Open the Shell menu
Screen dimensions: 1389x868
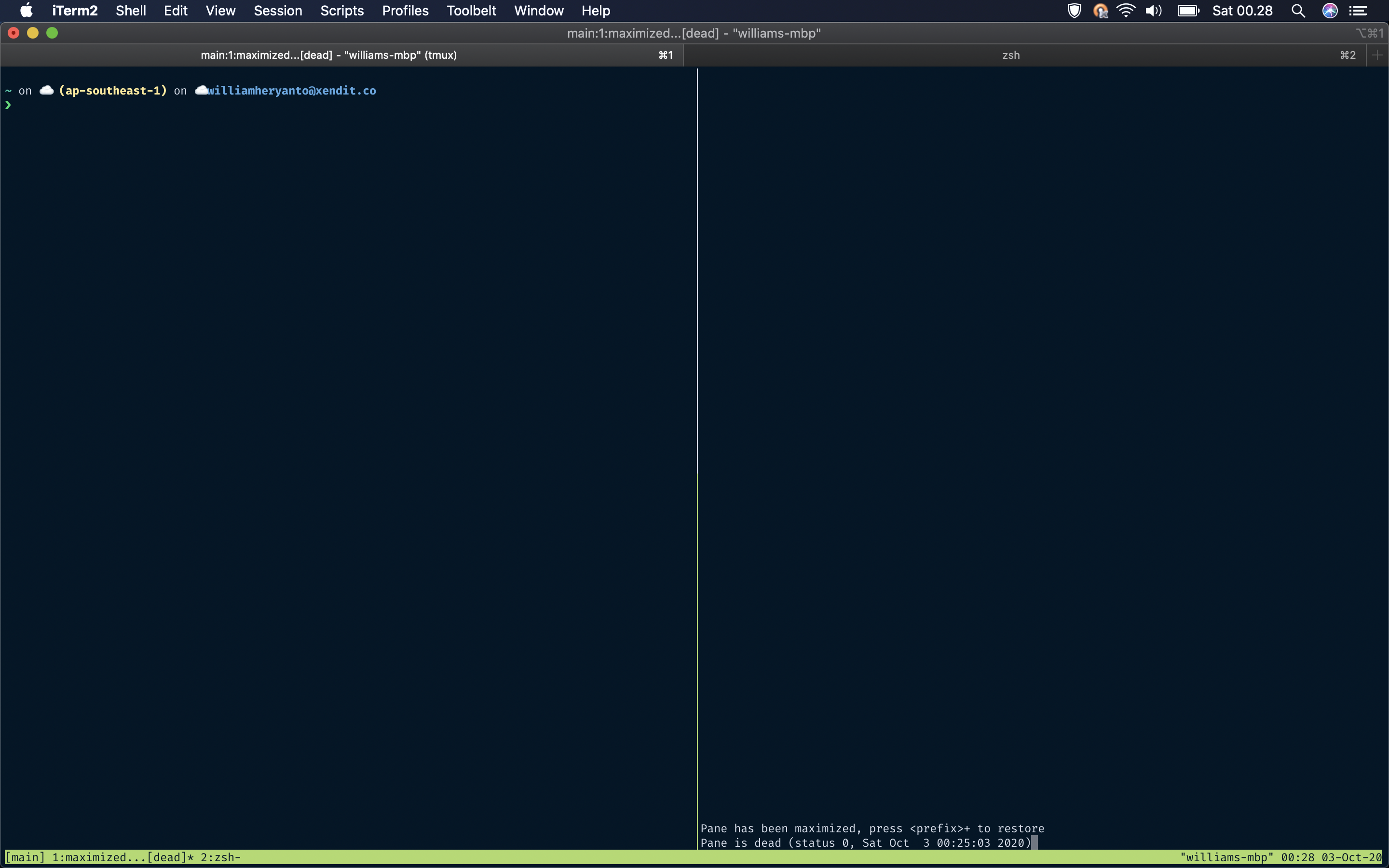coord(131,10)
